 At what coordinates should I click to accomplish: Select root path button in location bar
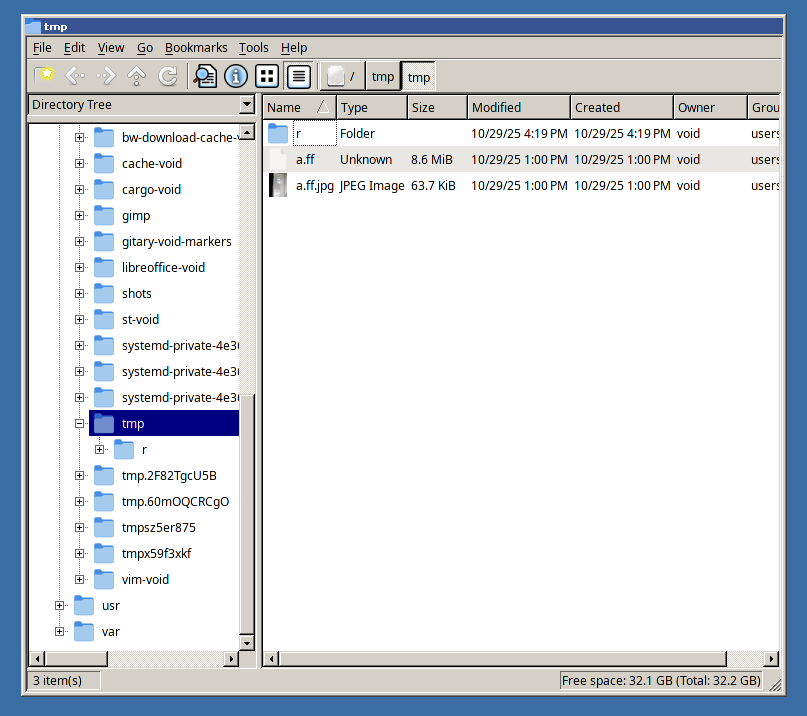(x=342, y=76)
